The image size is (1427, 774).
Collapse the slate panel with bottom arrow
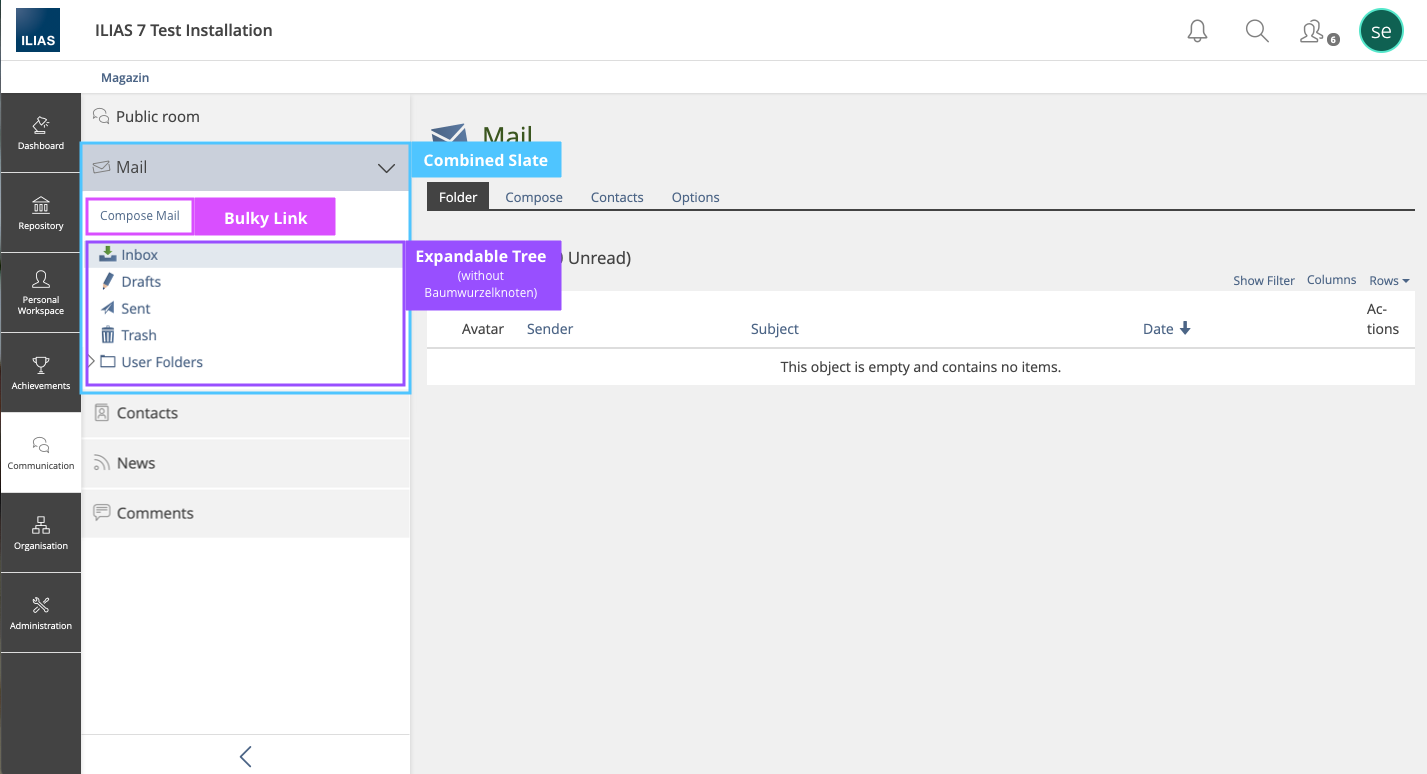pos(246,756)
